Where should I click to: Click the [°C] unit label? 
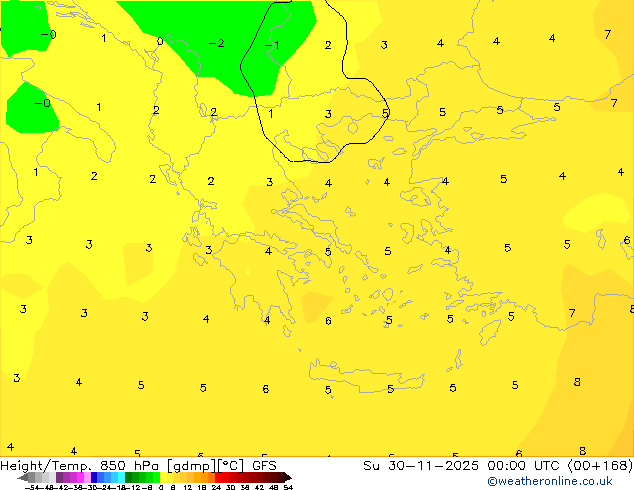point(230,466)
